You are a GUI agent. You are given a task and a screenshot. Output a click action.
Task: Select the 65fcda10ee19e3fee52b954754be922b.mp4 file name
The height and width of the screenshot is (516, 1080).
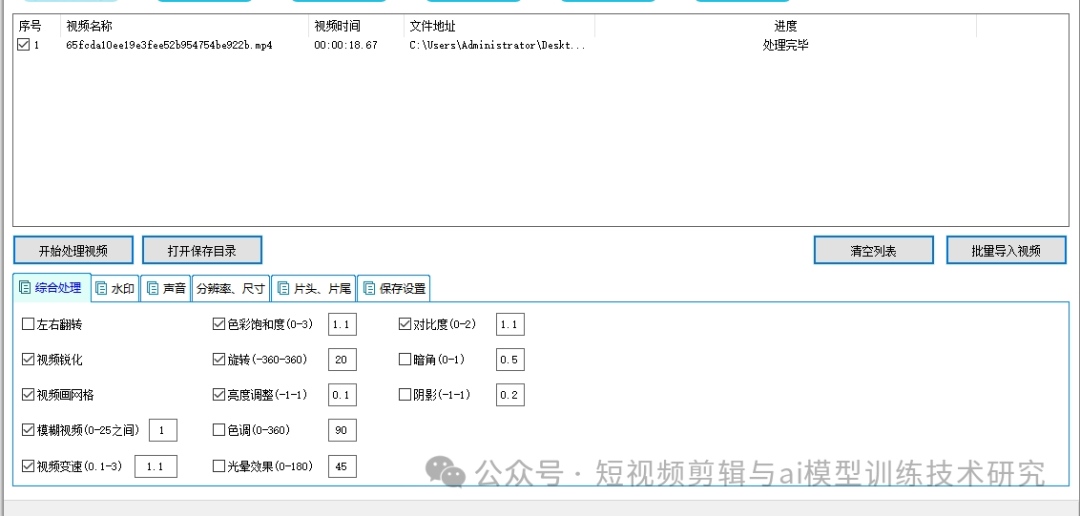point(169,45)
